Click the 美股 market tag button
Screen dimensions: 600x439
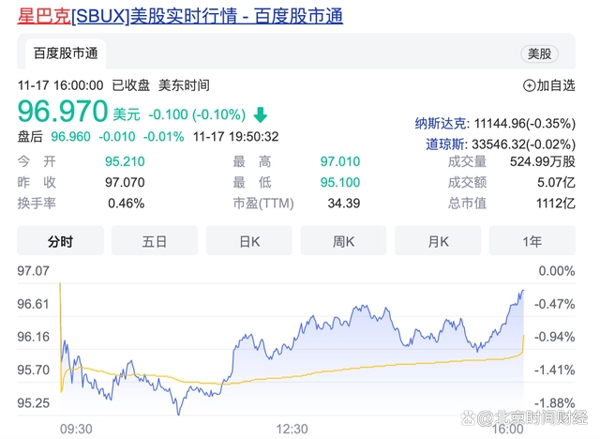(540, 54)
